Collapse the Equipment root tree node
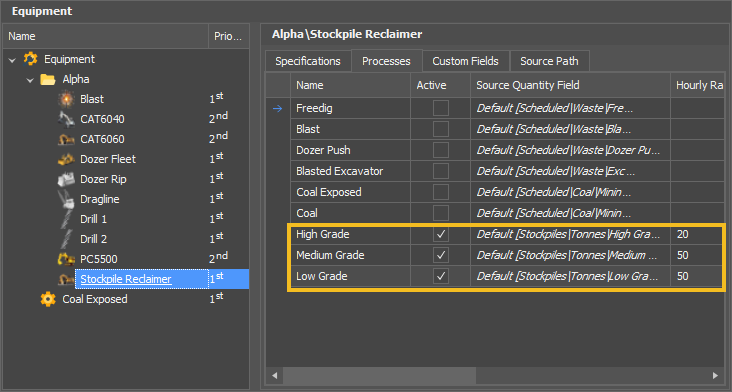Screen dimensions: 732x392 tap(13, 60)
